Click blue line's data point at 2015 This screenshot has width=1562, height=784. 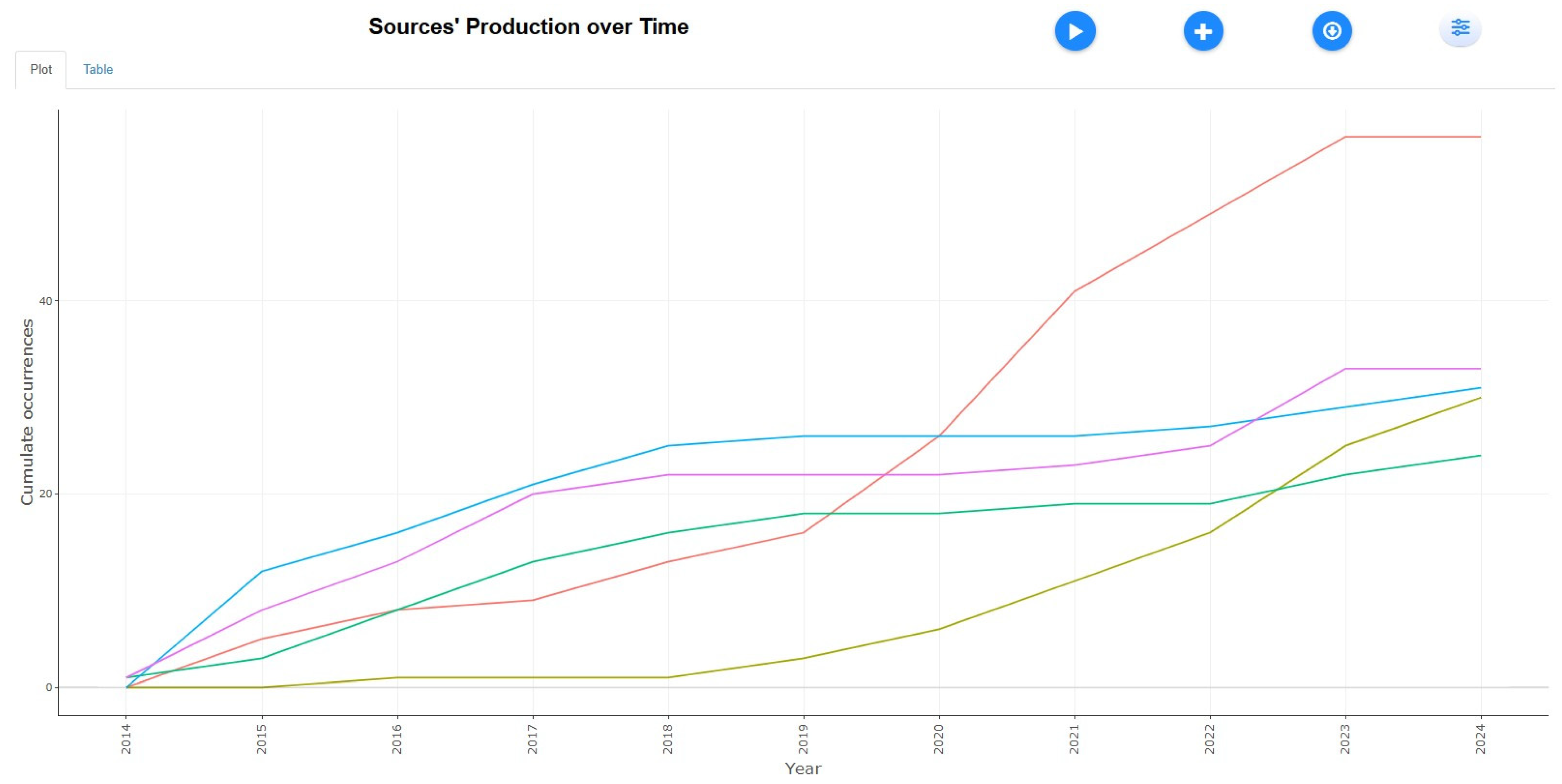[x=261, y=571]
